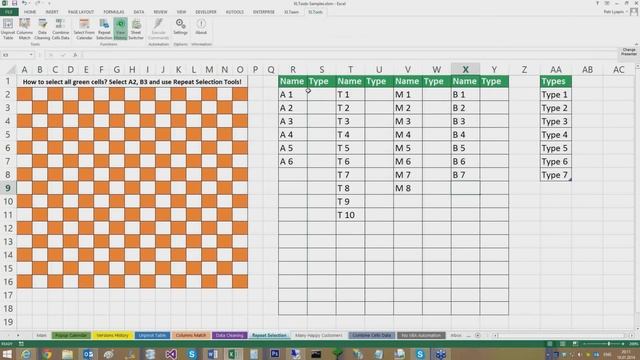Open Word from the taskbar

point(213,354)
